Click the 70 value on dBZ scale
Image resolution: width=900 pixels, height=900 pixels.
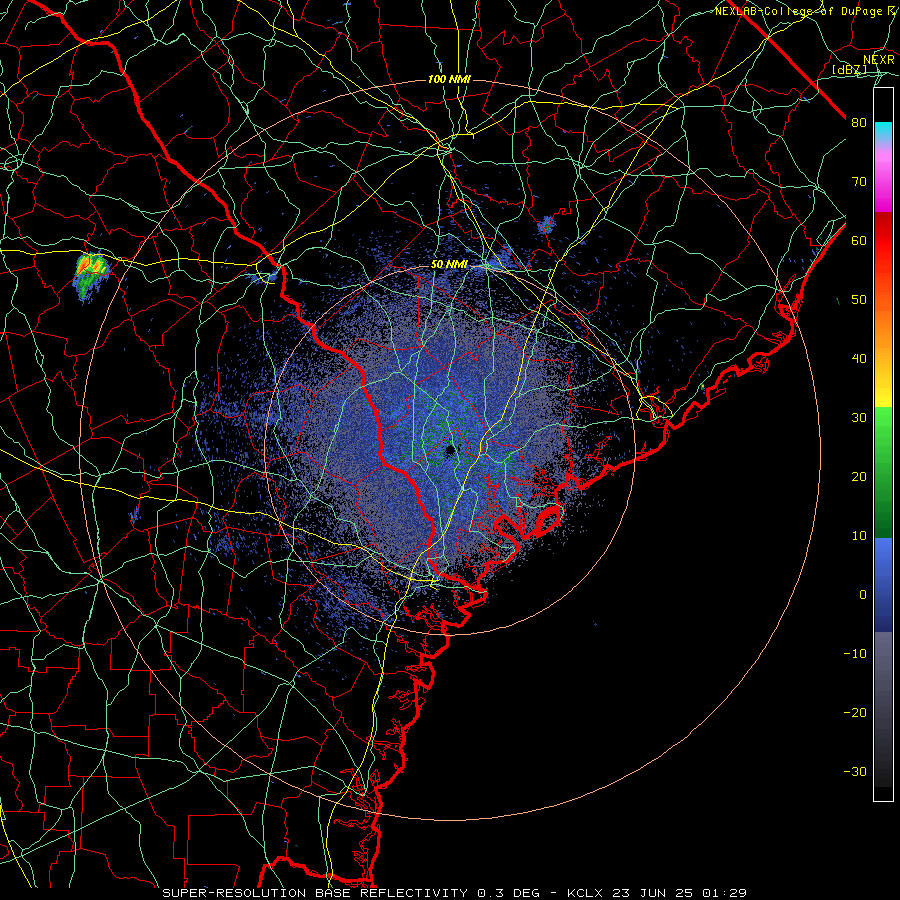pos(859,181)
